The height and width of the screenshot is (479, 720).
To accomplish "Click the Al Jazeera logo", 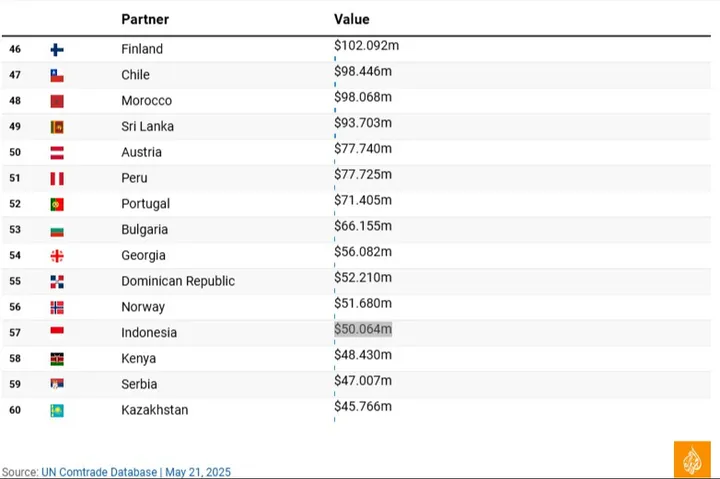I will [692, 458].
